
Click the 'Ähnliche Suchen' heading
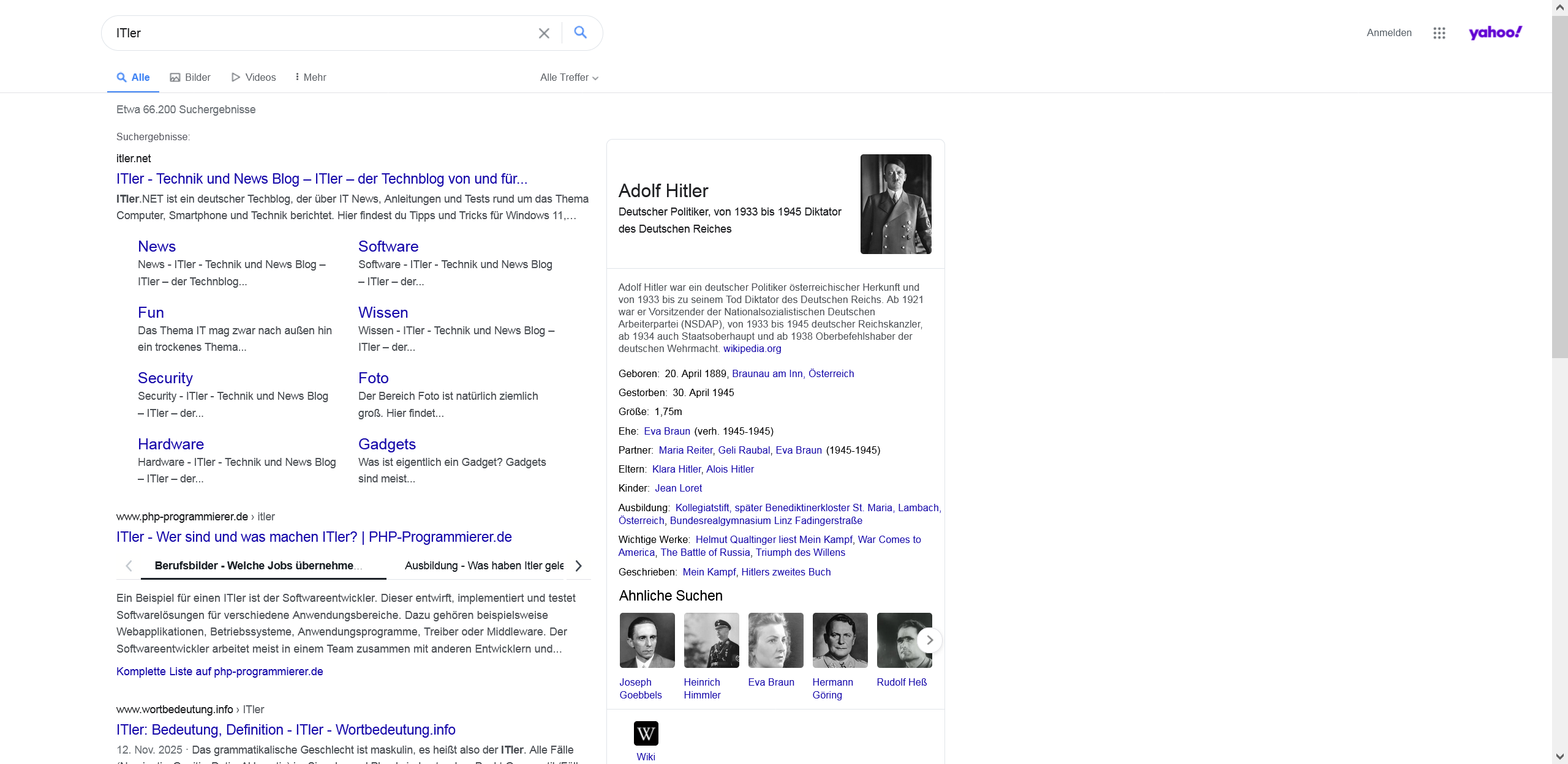point(671,596)
